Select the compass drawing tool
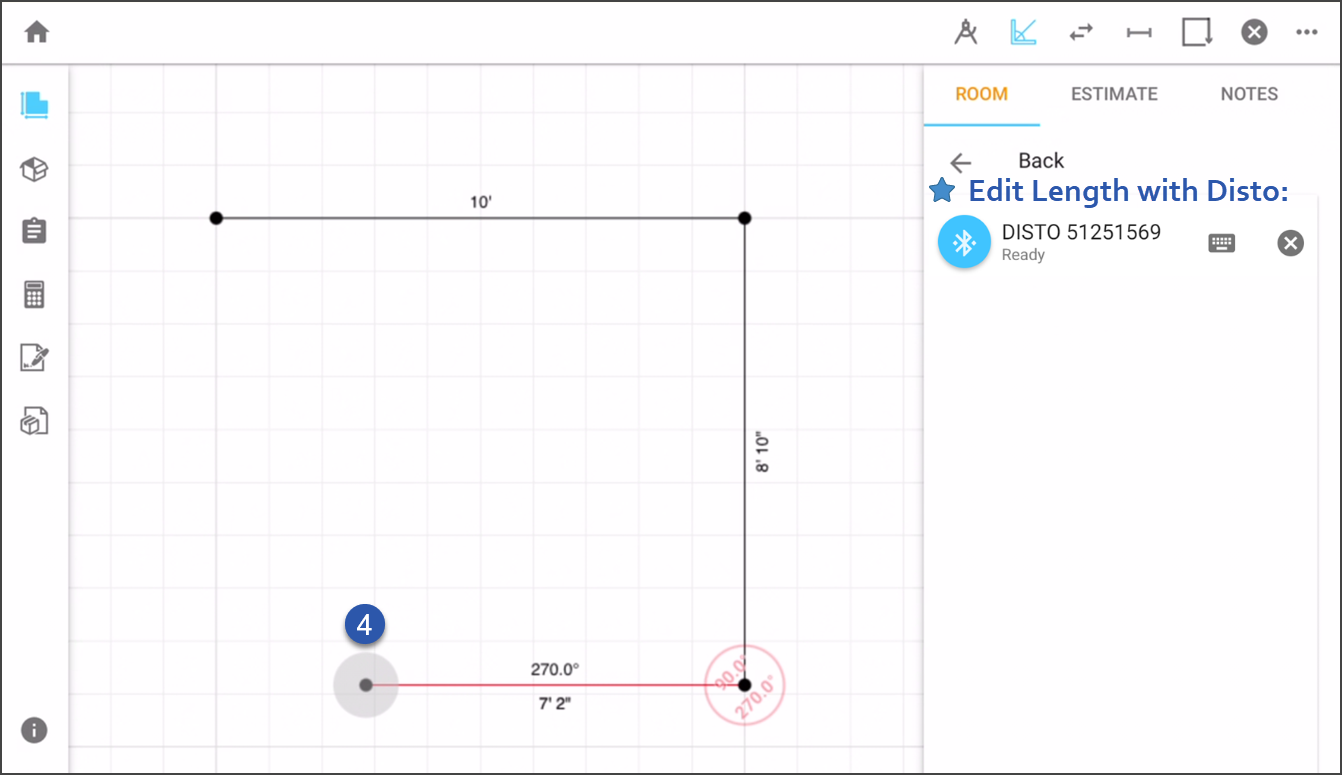Screen dimensions: 1342x775 click(x=965, y=32)
